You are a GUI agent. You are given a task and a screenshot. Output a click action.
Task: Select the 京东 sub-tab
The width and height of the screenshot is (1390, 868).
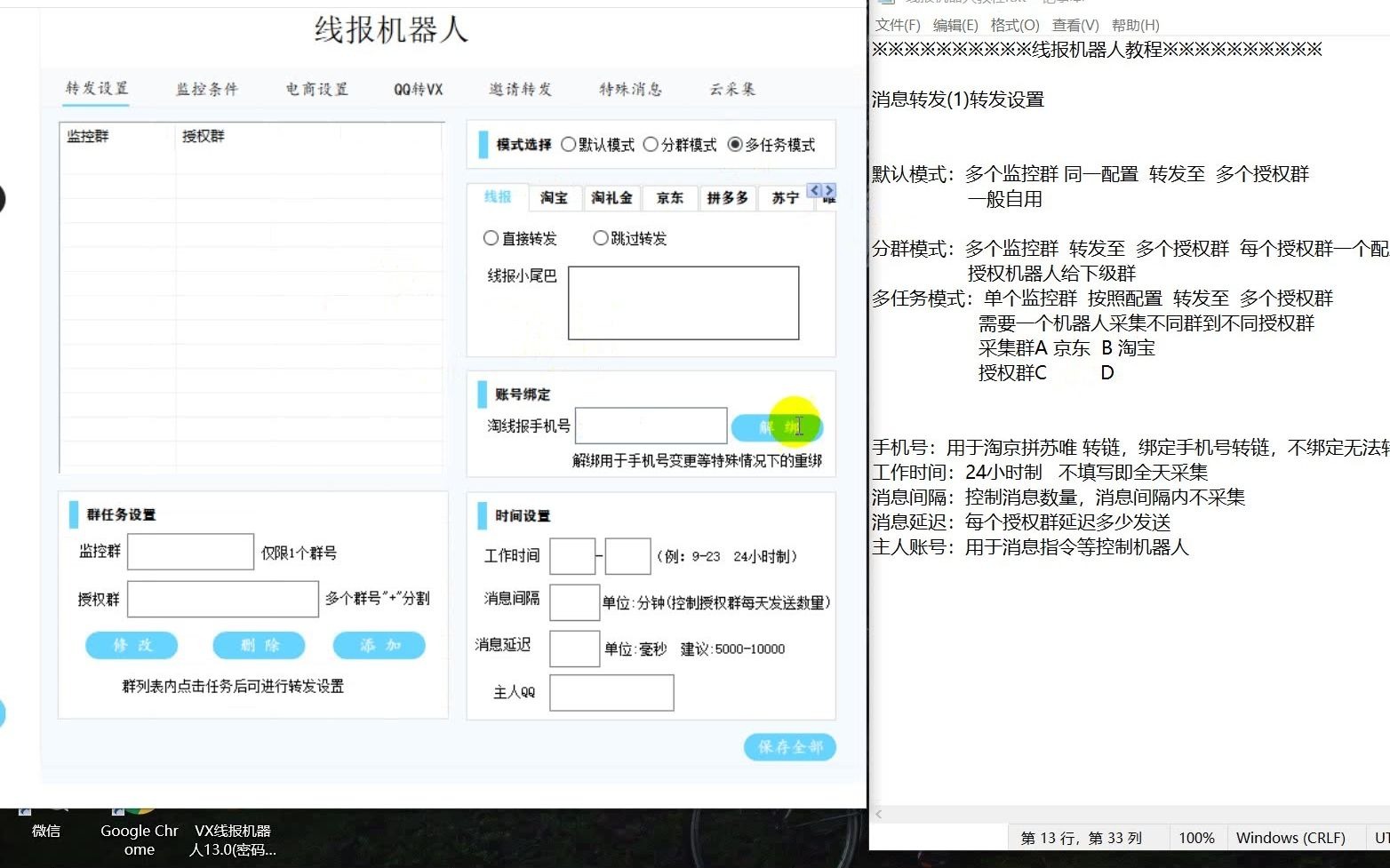coord(670,197)
